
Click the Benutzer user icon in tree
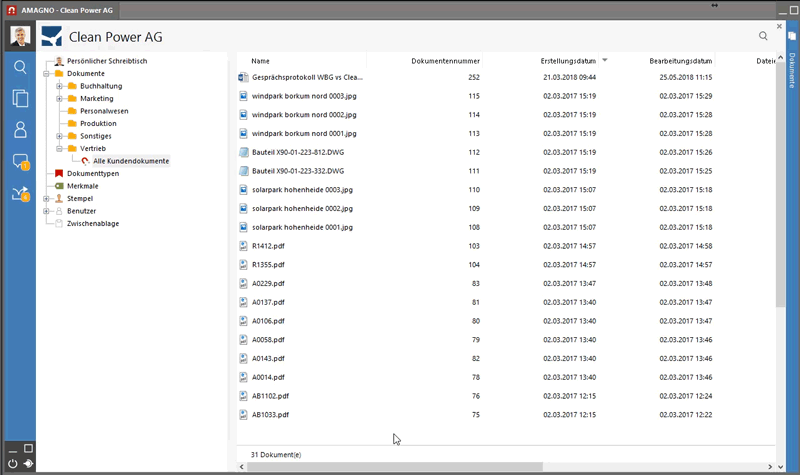pyautogui.click(x=59, y=211)
